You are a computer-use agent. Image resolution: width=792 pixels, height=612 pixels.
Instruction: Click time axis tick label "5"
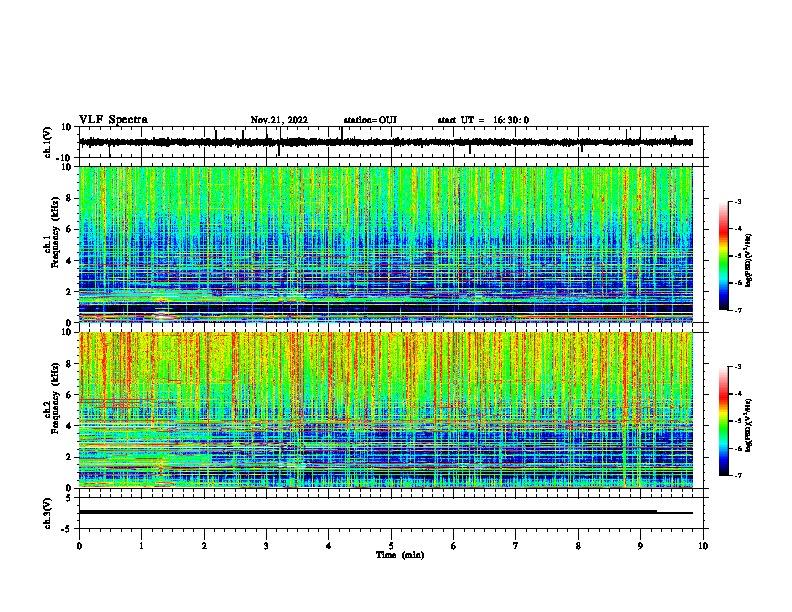coord(391,546)
